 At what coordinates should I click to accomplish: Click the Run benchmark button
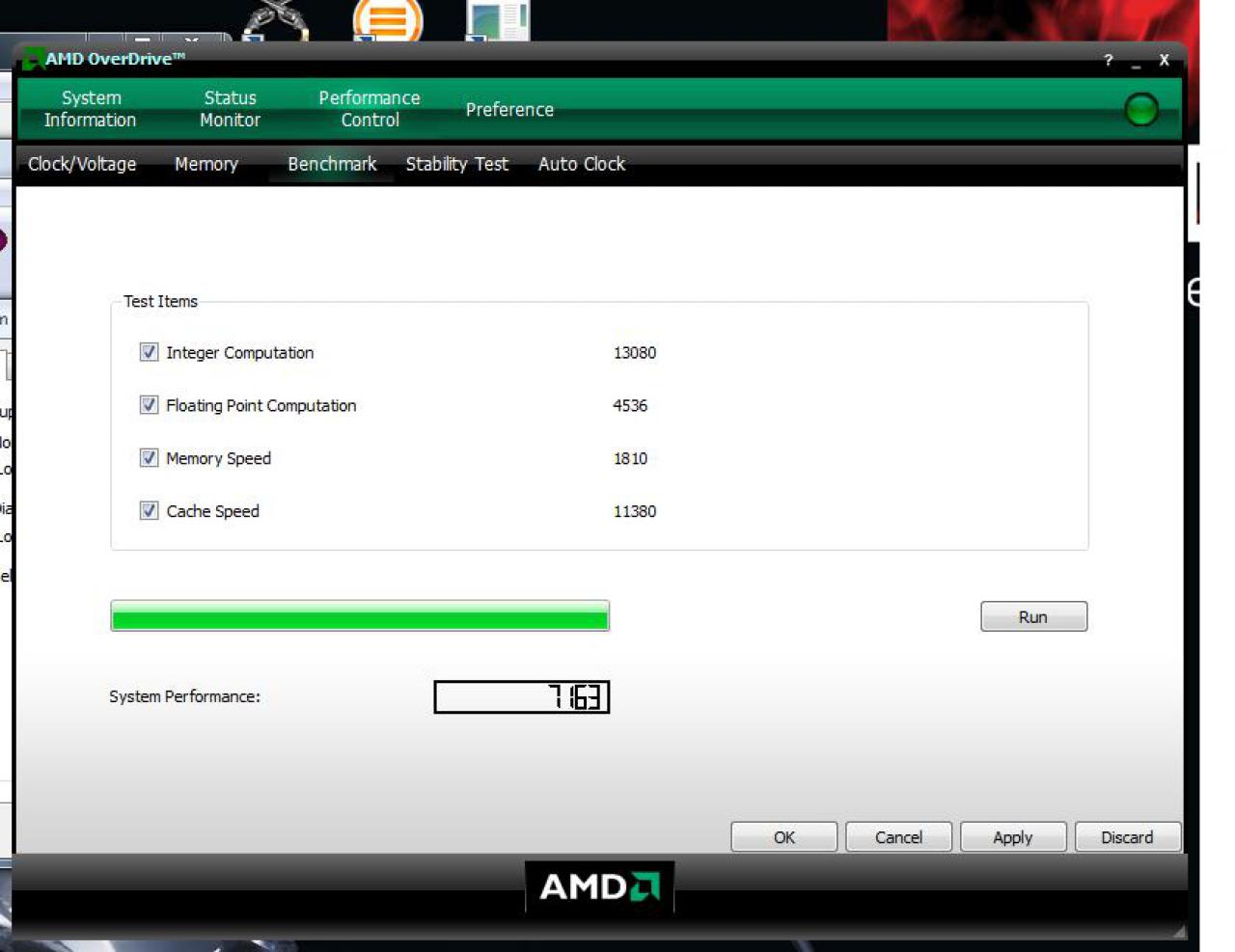(1033, 616)
